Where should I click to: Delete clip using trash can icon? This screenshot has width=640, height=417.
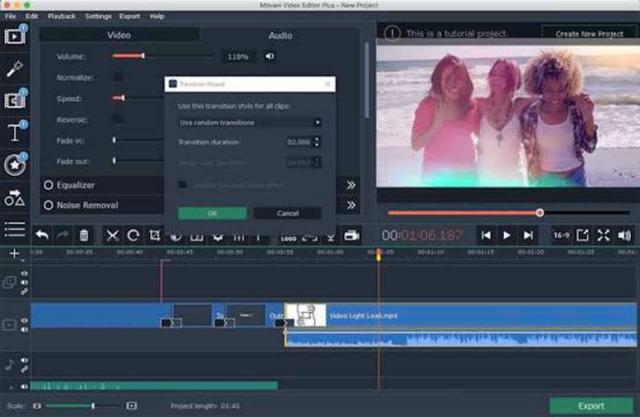84,236
